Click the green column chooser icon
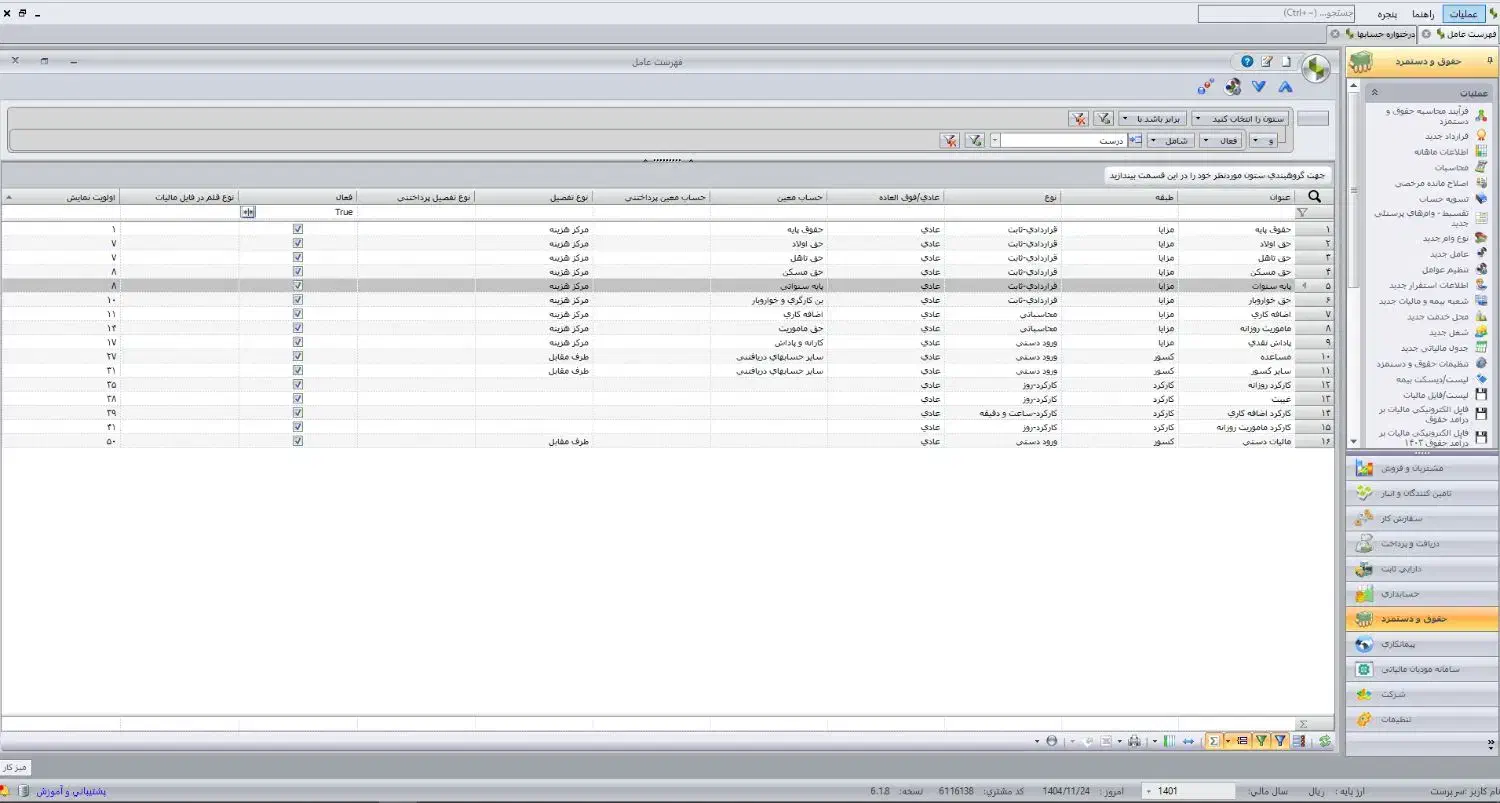 [1168, 741]
